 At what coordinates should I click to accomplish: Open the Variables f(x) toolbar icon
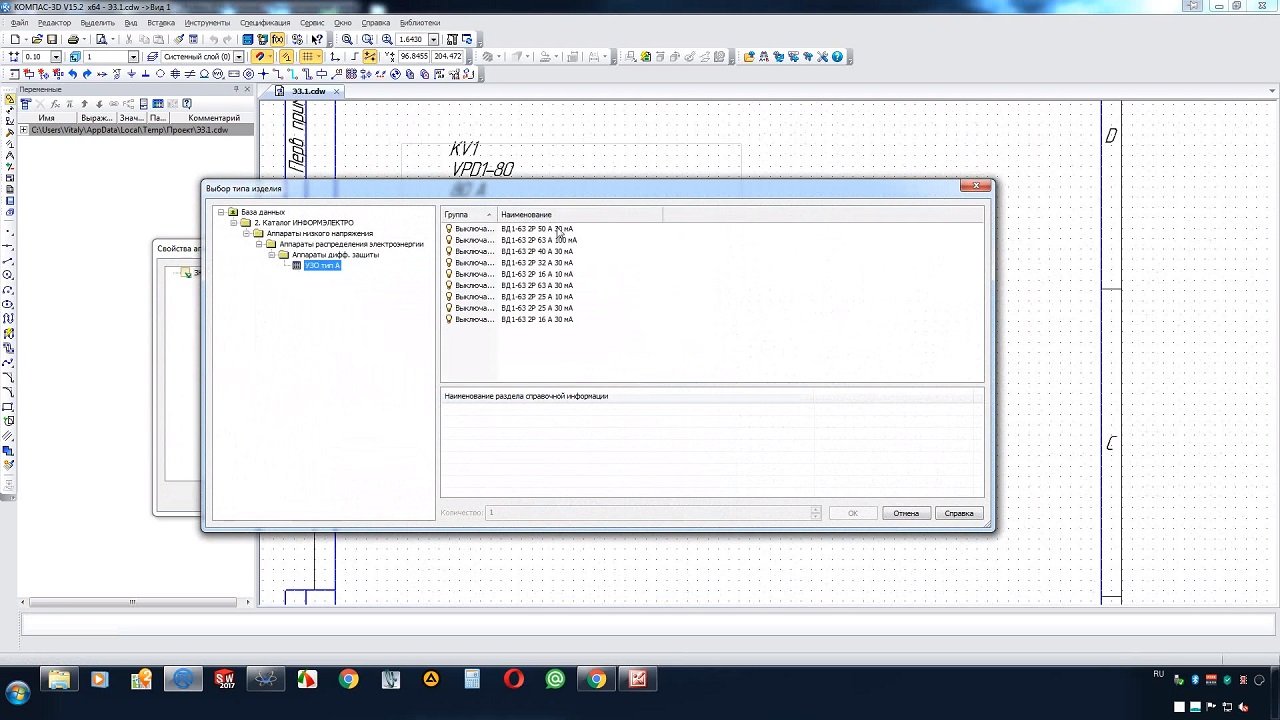[x=277, y=39]
